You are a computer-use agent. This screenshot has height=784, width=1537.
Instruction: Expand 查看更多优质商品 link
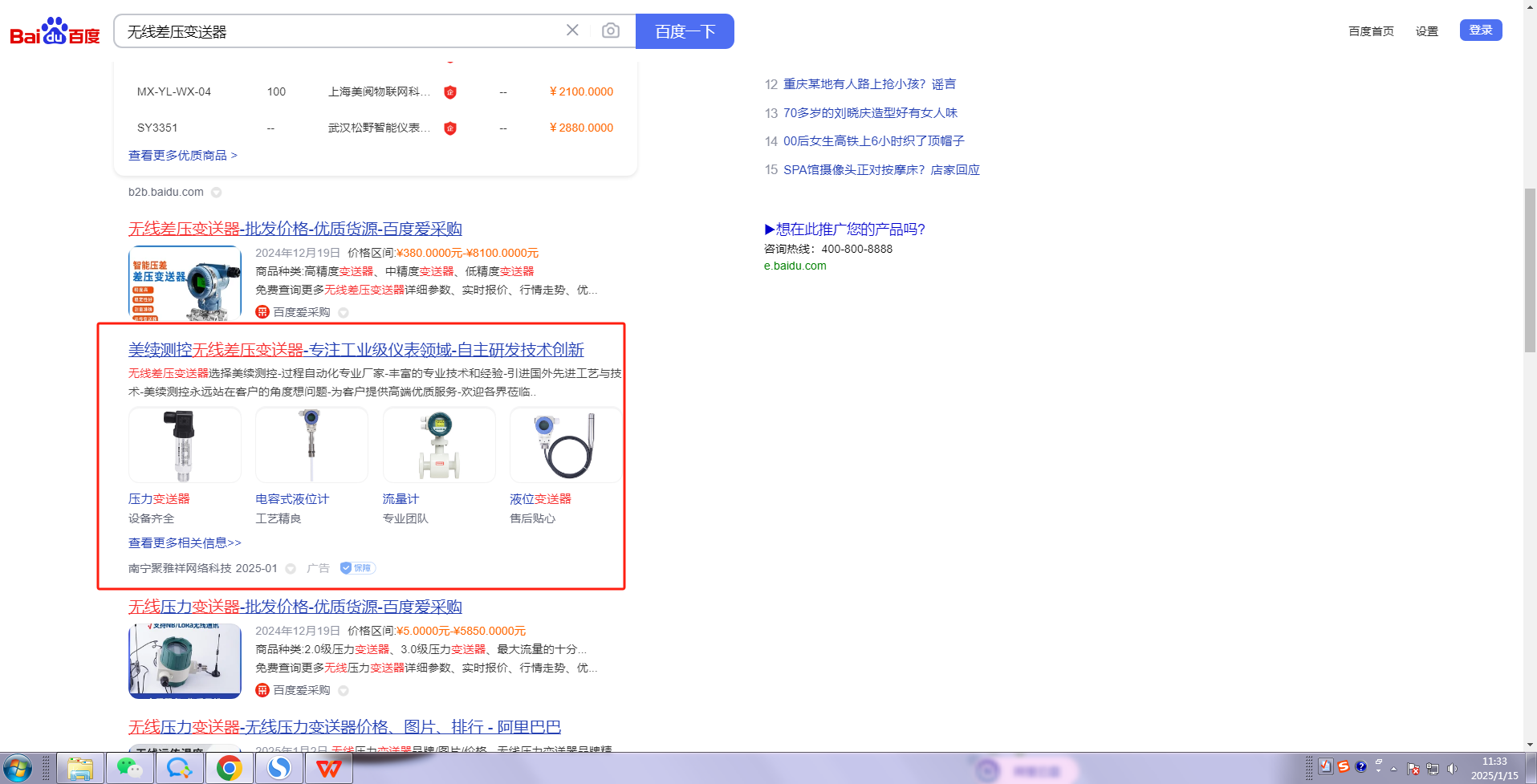pyautogui.click(x=182, y=156)
